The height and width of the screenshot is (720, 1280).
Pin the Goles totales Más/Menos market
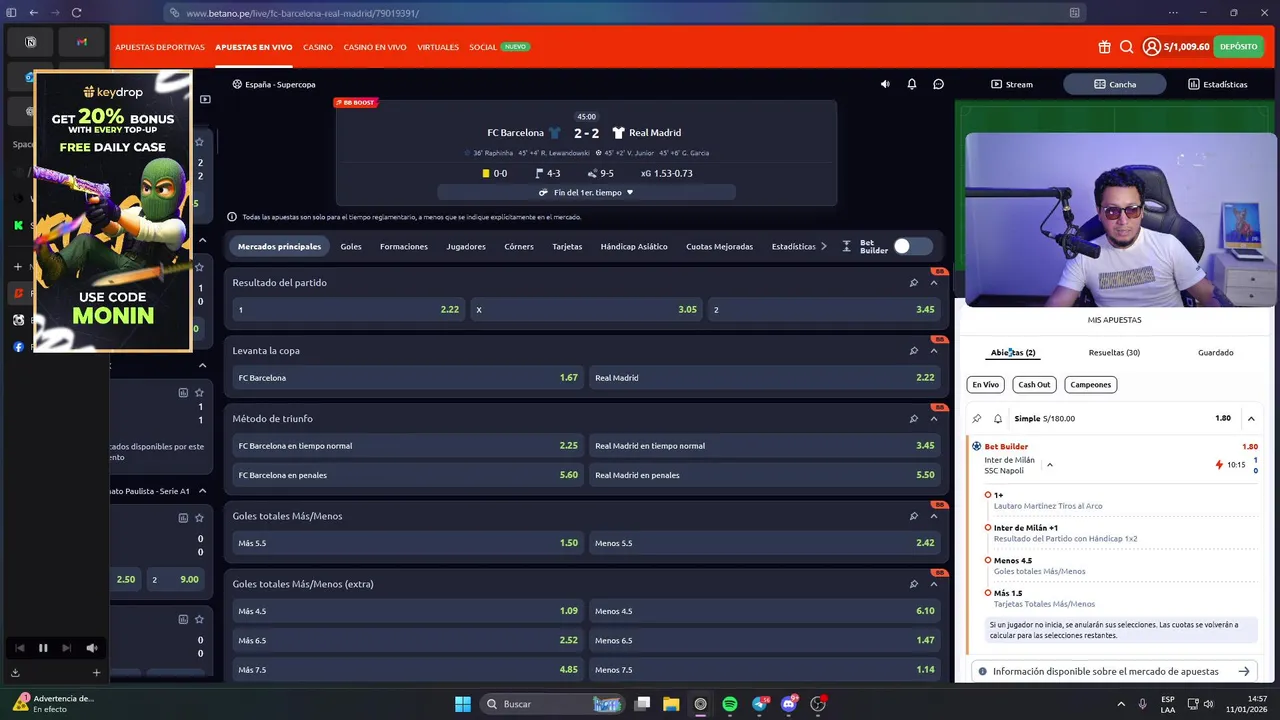pos(913,516)
